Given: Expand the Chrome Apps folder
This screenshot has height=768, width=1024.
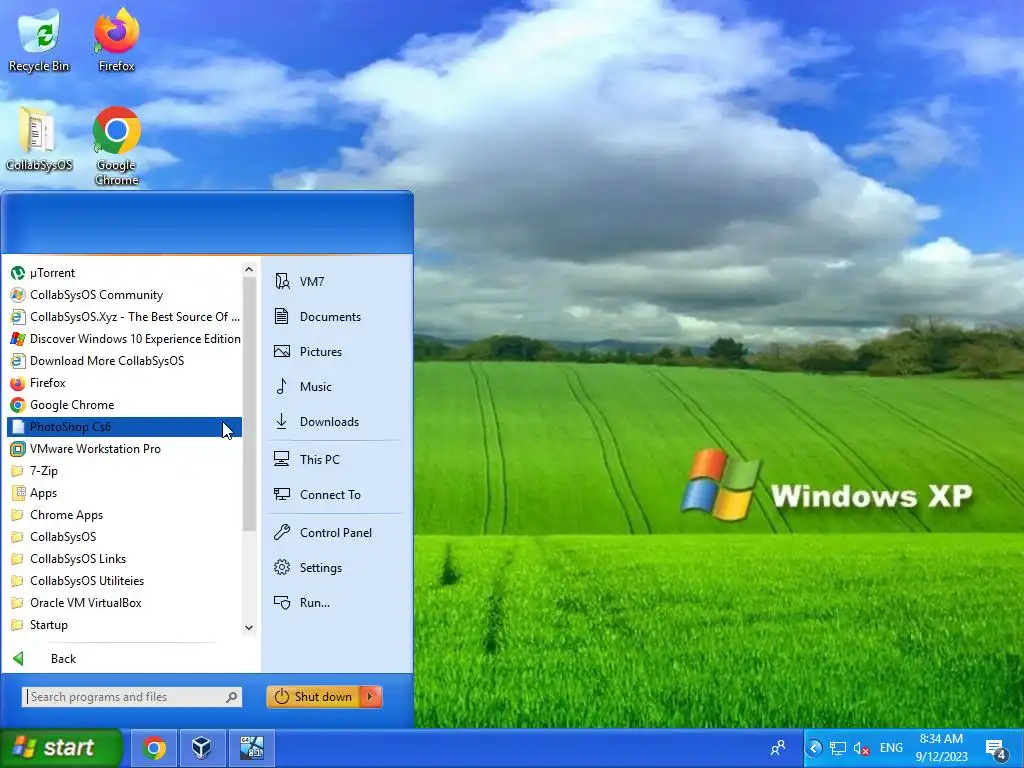Looking at the screenshot, I should (124, 515).
